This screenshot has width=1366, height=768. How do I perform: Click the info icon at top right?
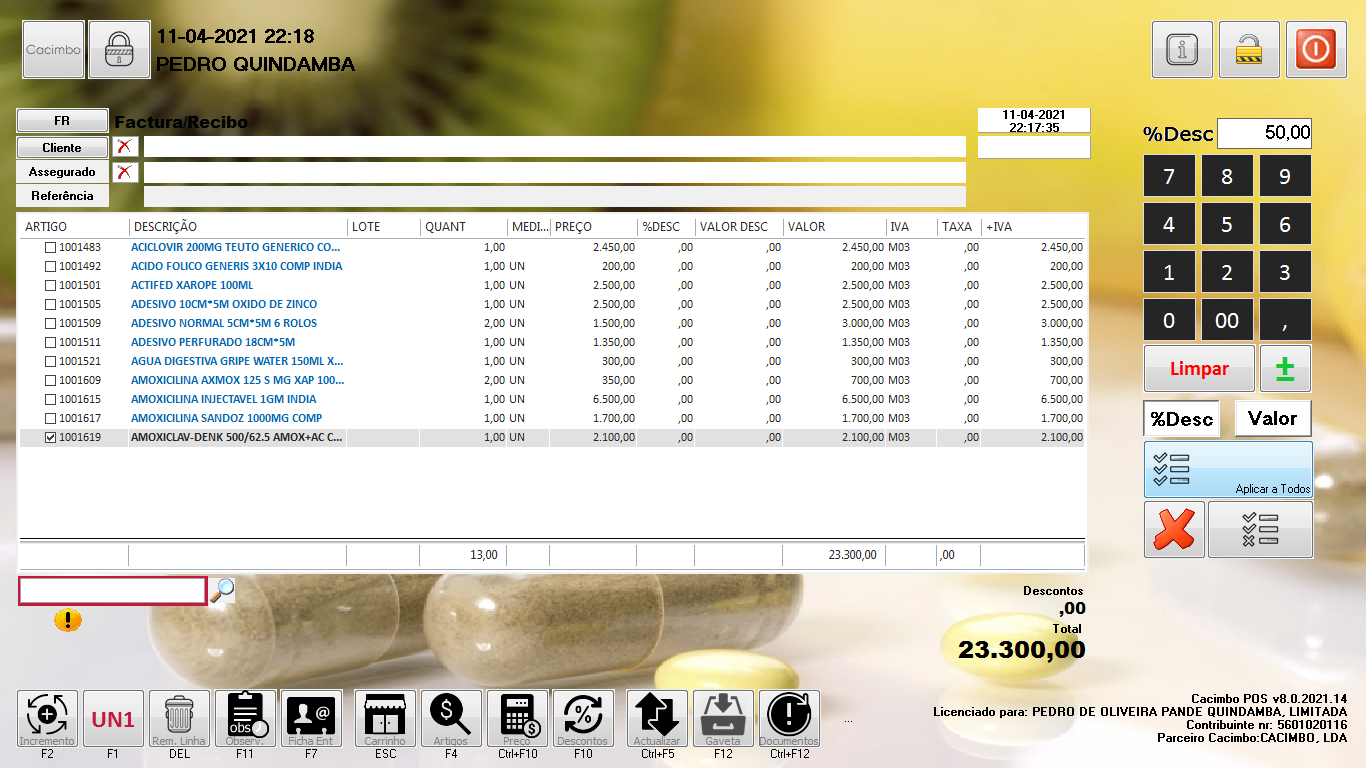click(1182, 49)
